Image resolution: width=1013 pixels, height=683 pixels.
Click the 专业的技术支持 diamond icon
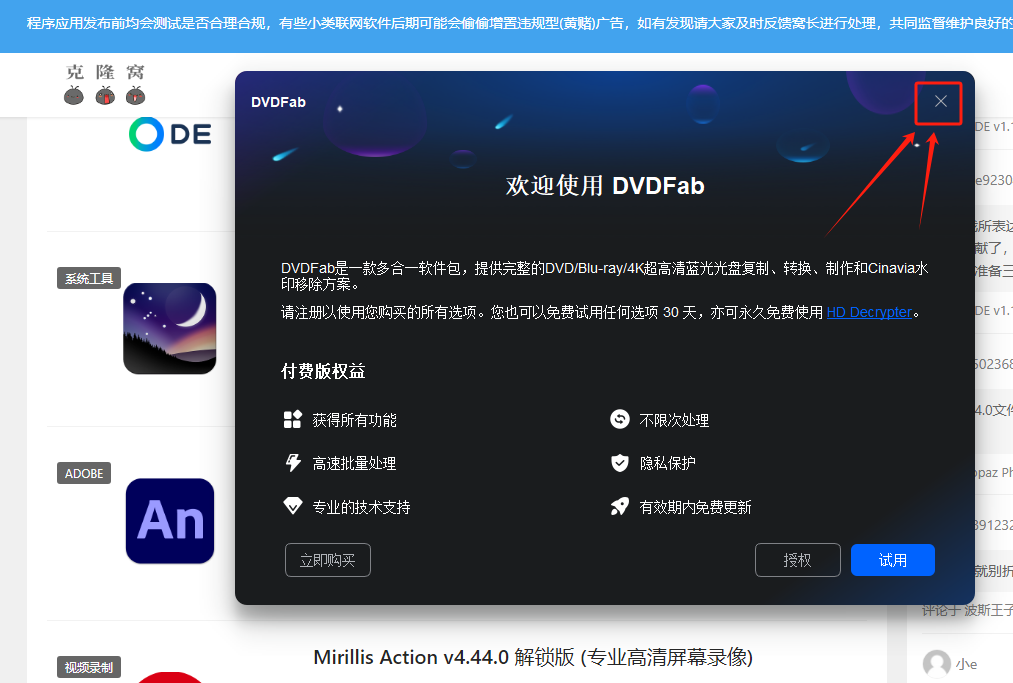click(293, 506)
